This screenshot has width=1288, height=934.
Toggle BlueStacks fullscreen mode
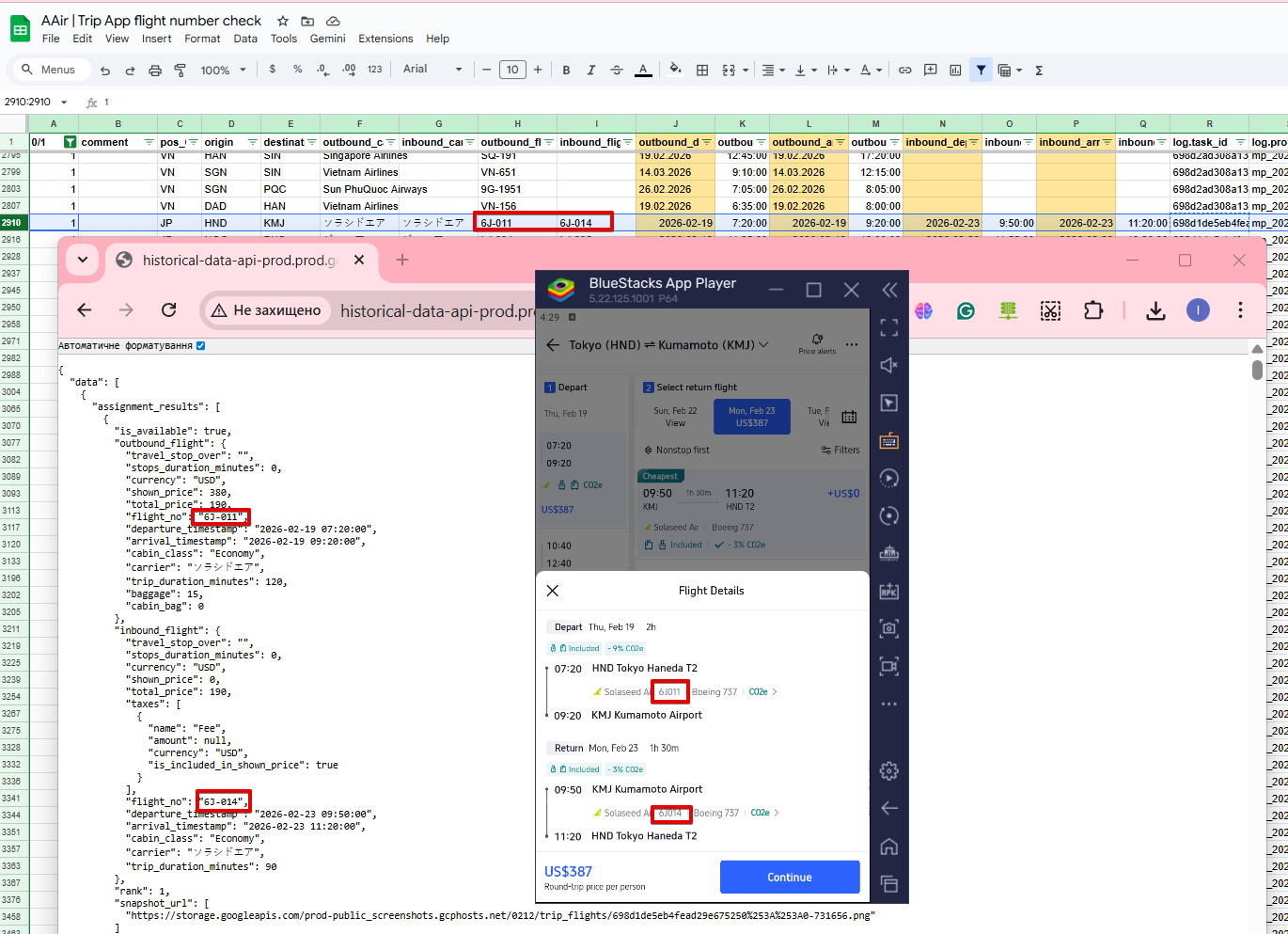point(888,327)
